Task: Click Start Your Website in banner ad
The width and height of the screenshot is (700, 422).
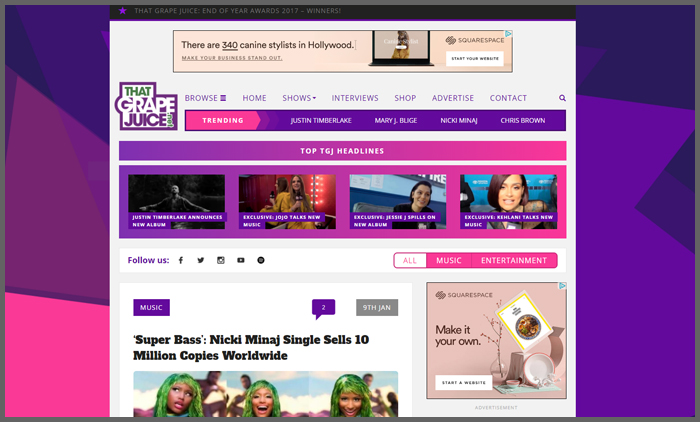Action: (475, 58)
